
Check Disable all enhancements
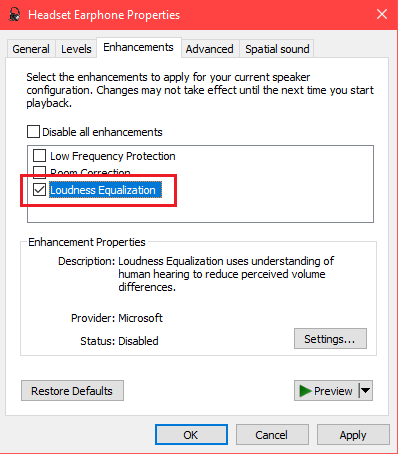33,131
